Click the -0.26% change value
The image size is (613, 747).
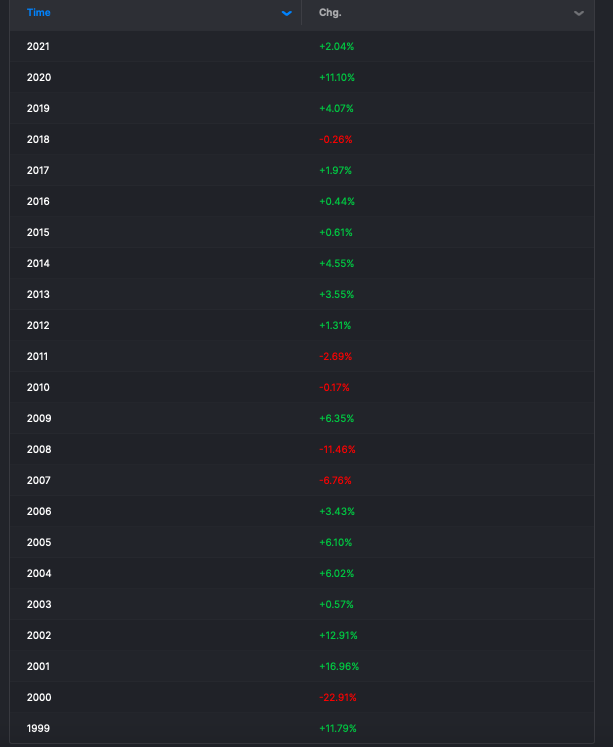(336, 140)
